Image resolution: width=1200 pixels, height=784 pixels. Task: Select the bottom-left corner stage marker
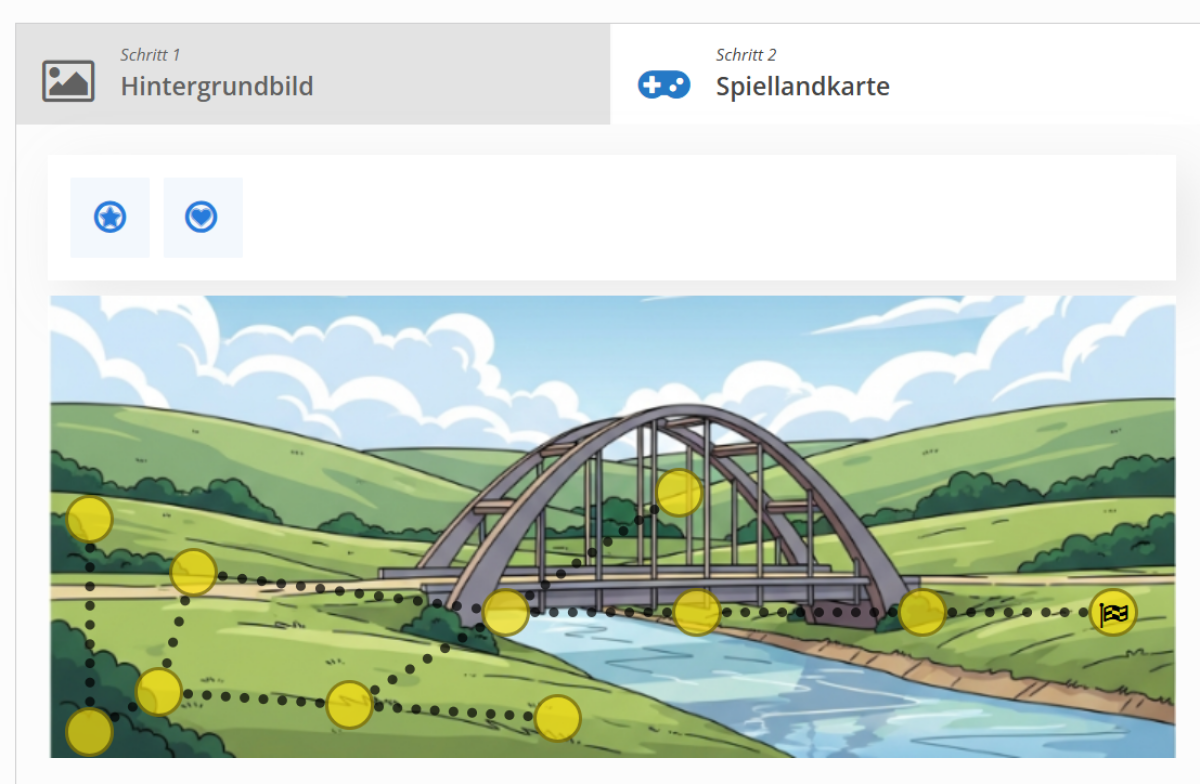pyautogui.click(x=90, y=732)
